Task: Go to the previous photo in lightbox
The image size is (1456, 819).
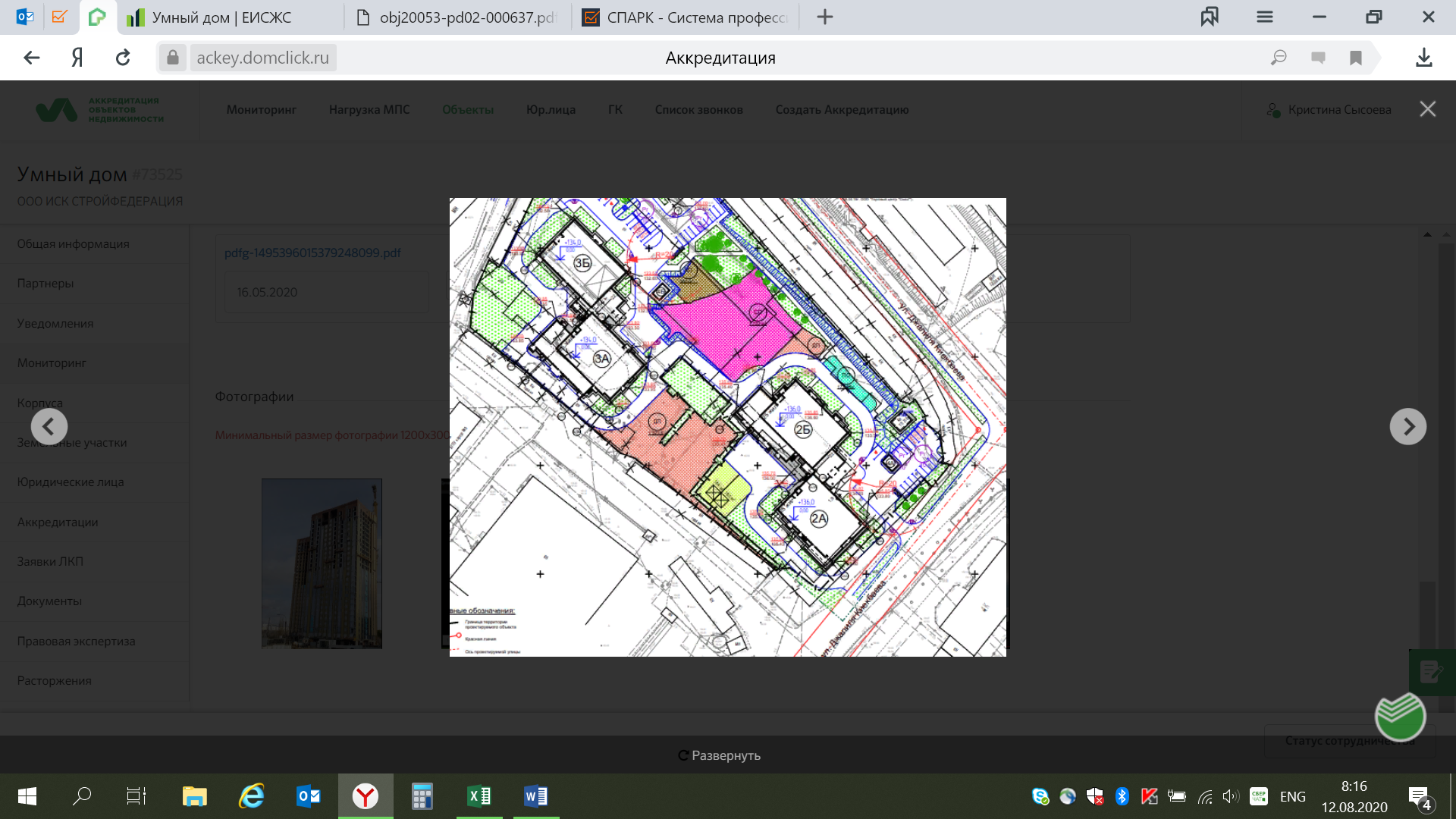Action: click(x=49, y=426)
